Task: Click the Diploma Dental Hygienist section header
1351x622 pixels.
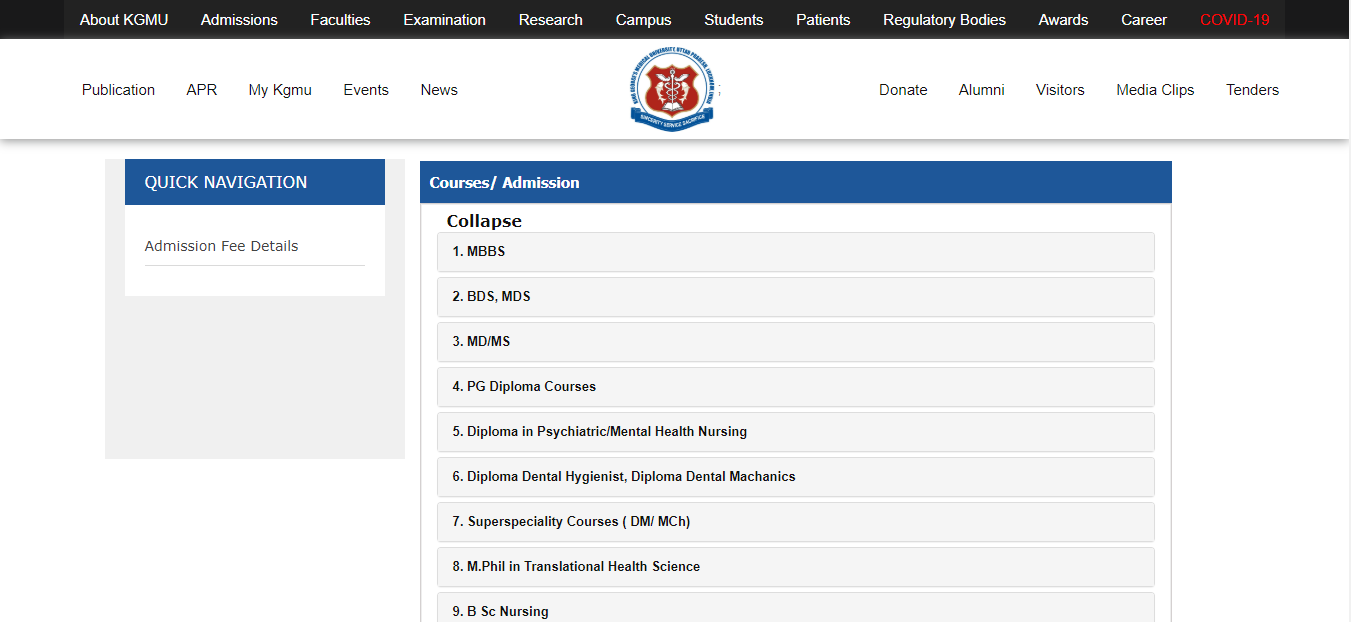Action: click(795, 476)
